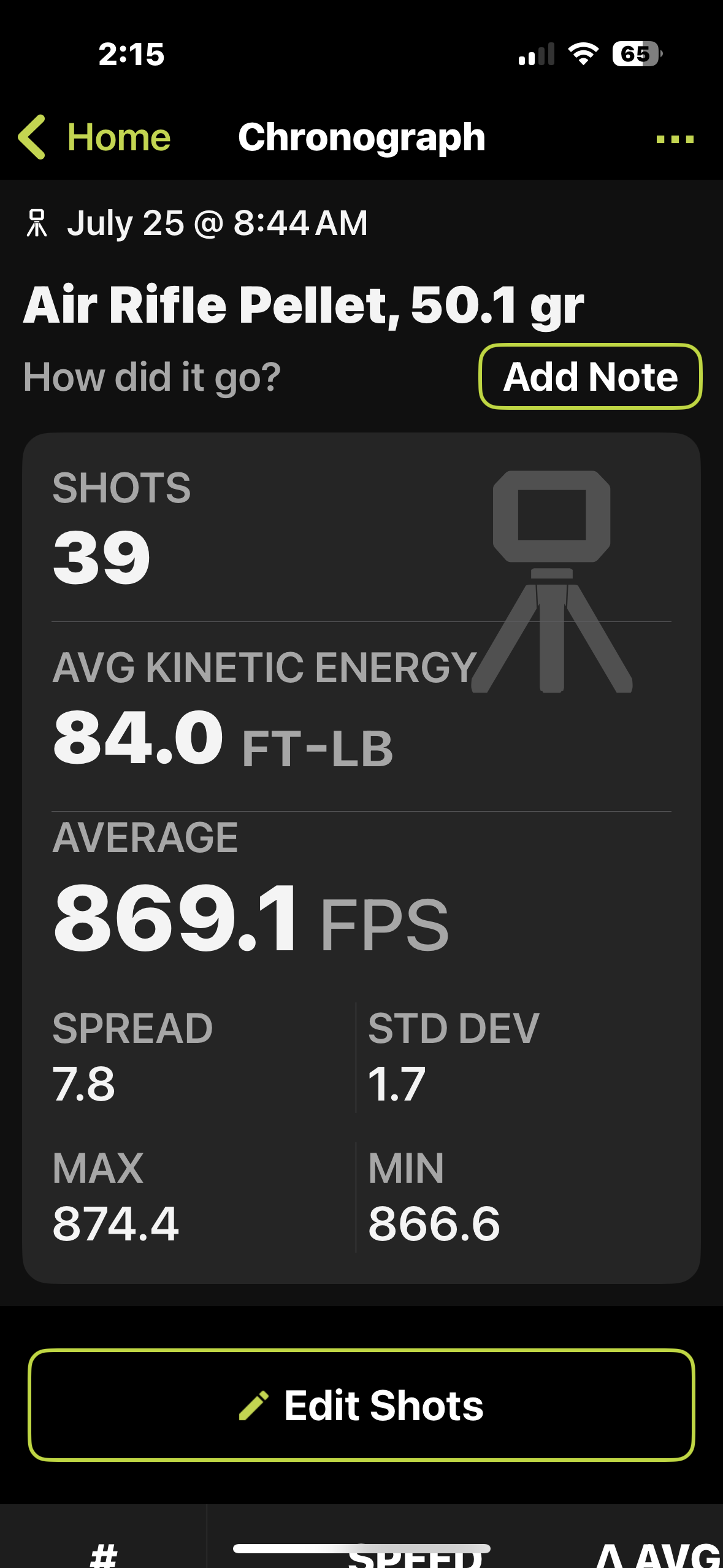Screen dimensions: 723x1568
Task: Tap the July 25 @ 8:44 AM session date
Action: [x=217, y=223]
